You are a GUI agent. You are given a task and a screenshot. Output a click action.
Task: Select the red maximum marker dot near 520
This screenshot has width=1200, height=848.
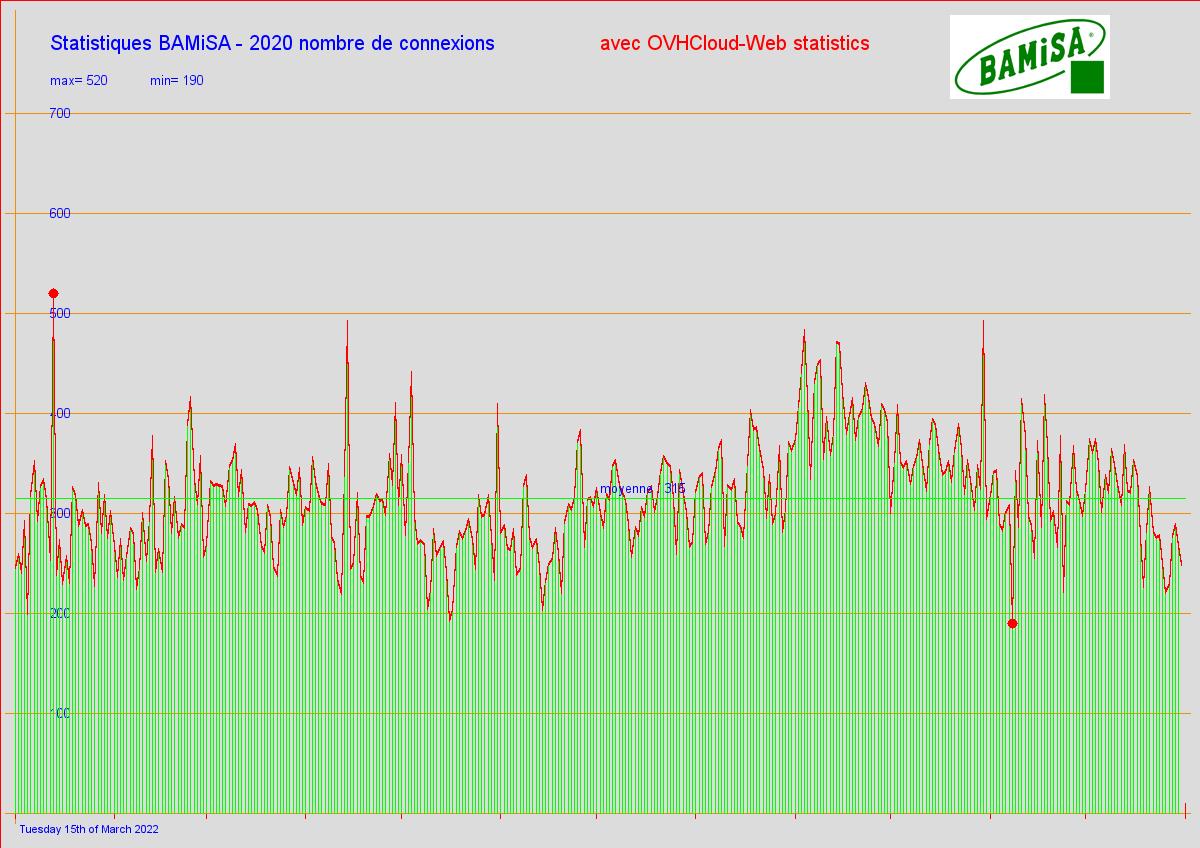tap(54, 293)
